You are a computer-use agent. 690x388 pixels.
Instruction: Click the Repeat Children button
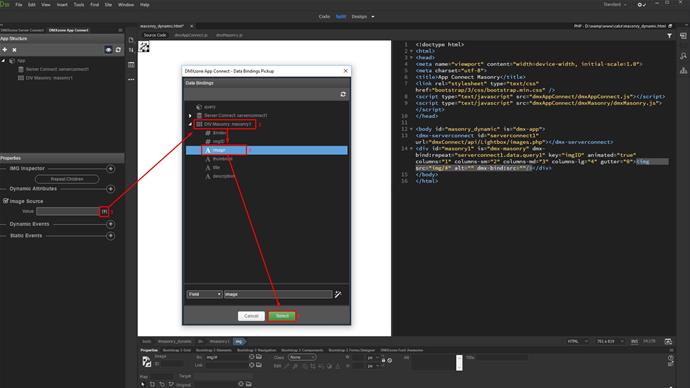67,179
